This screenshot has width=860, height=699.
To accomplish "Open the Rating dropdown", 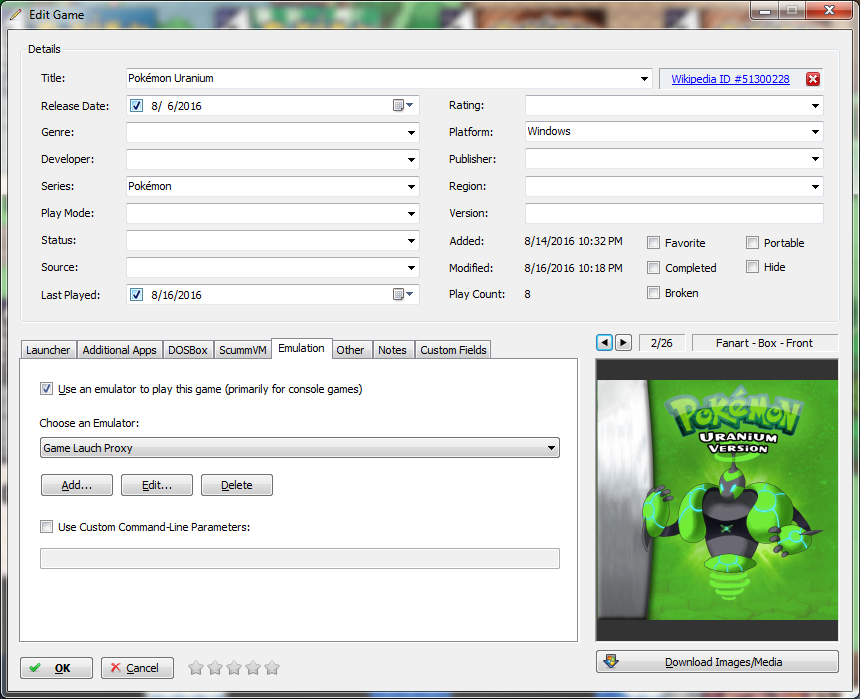I will pos(815,105).
